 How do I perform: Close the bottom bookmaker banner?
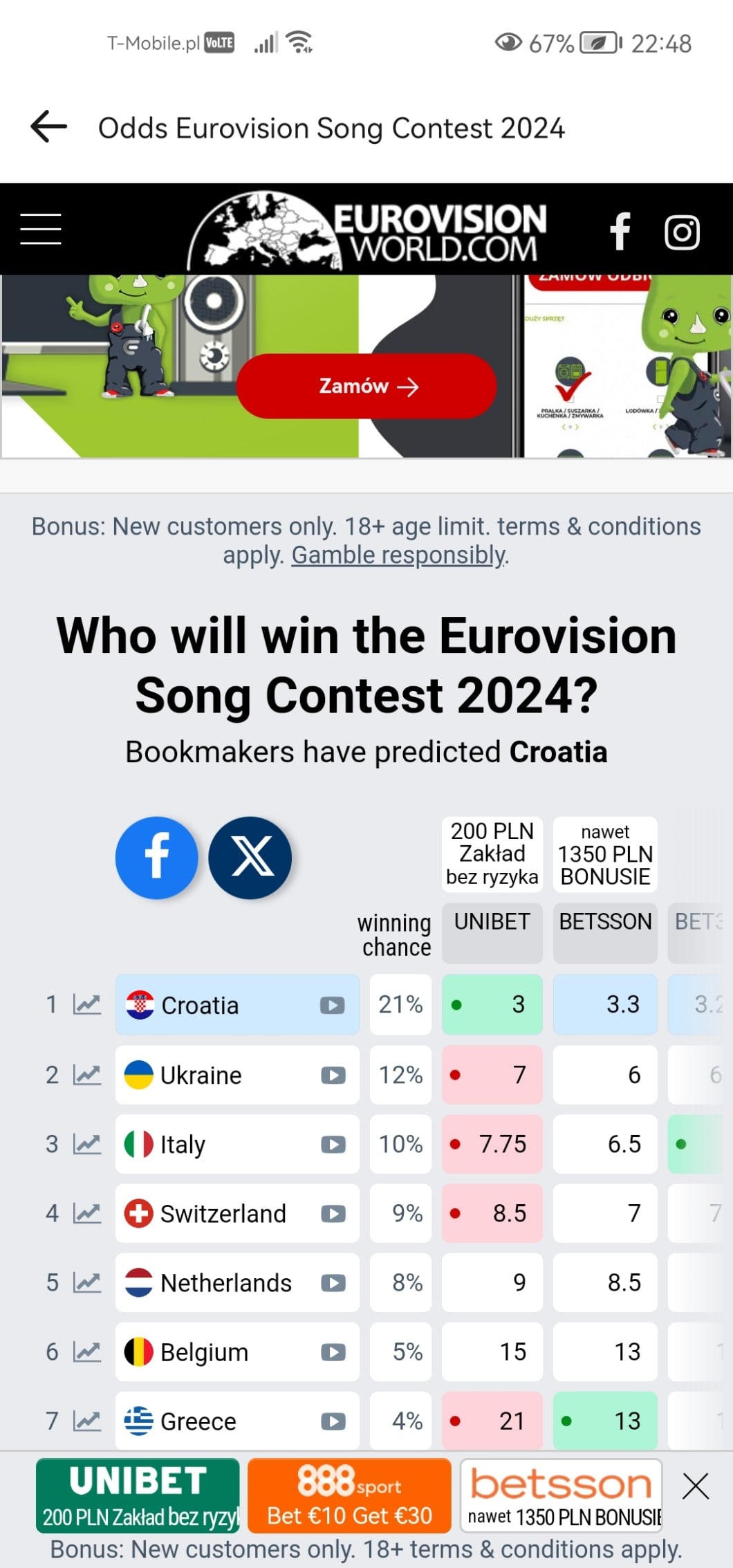click(x=695, y=1486)
